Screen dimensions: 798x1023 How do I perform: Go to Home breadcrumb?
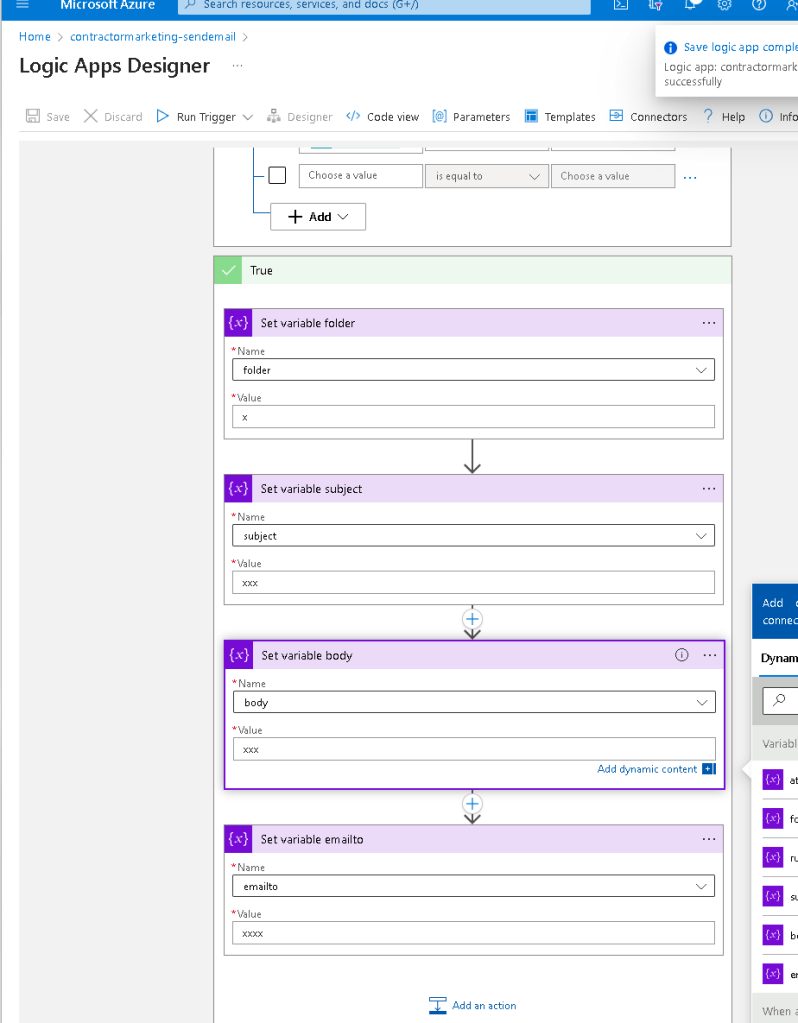[x=35, y=37]
